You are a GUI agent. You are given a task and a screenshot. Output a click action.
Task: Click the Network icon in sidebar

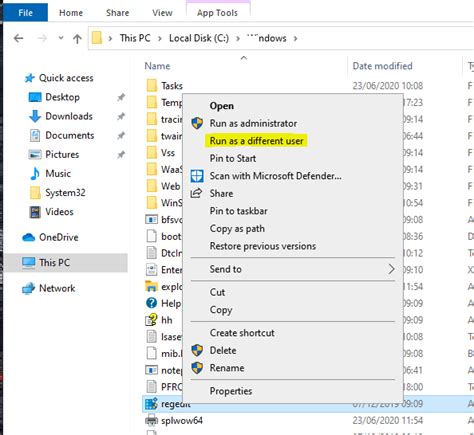coord(29,288)
